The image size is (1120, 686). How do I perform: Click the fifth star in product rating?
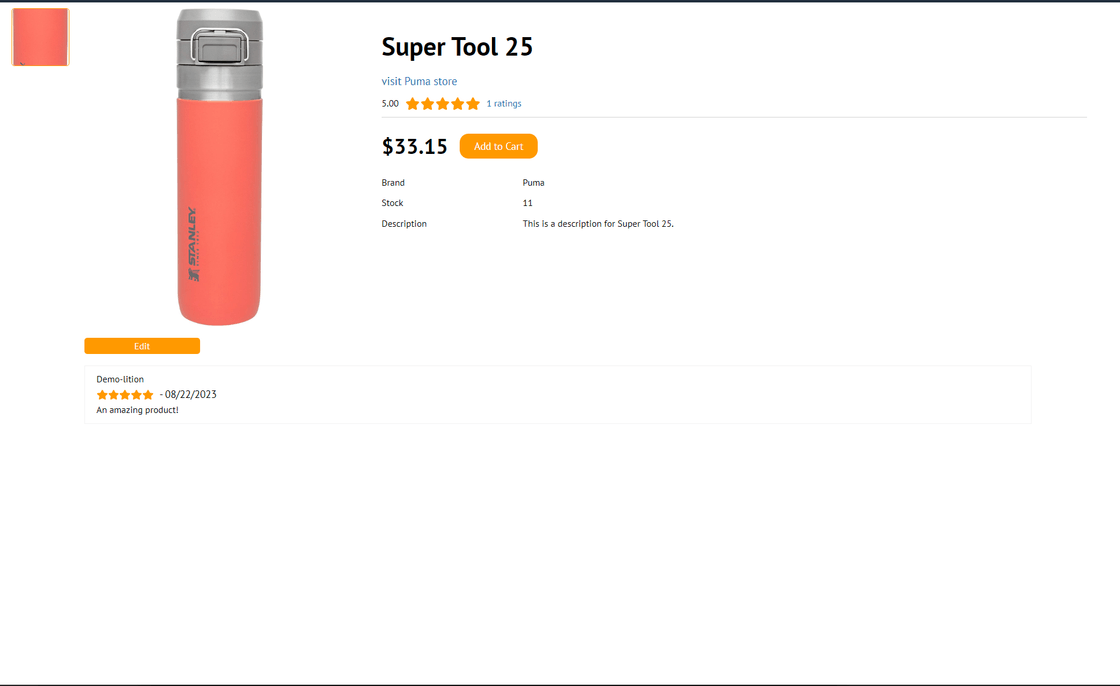[x=473, y=104]
